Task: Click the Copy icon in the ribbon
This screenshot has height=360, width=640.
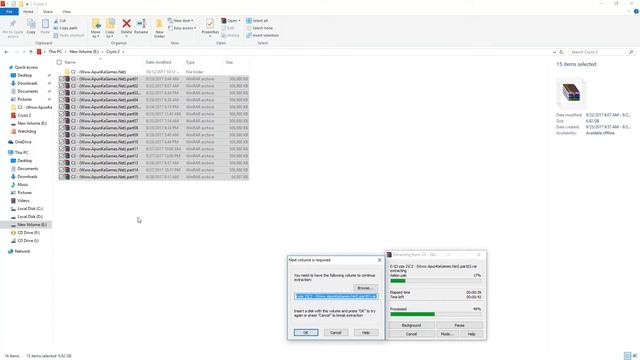Action: 31,25
